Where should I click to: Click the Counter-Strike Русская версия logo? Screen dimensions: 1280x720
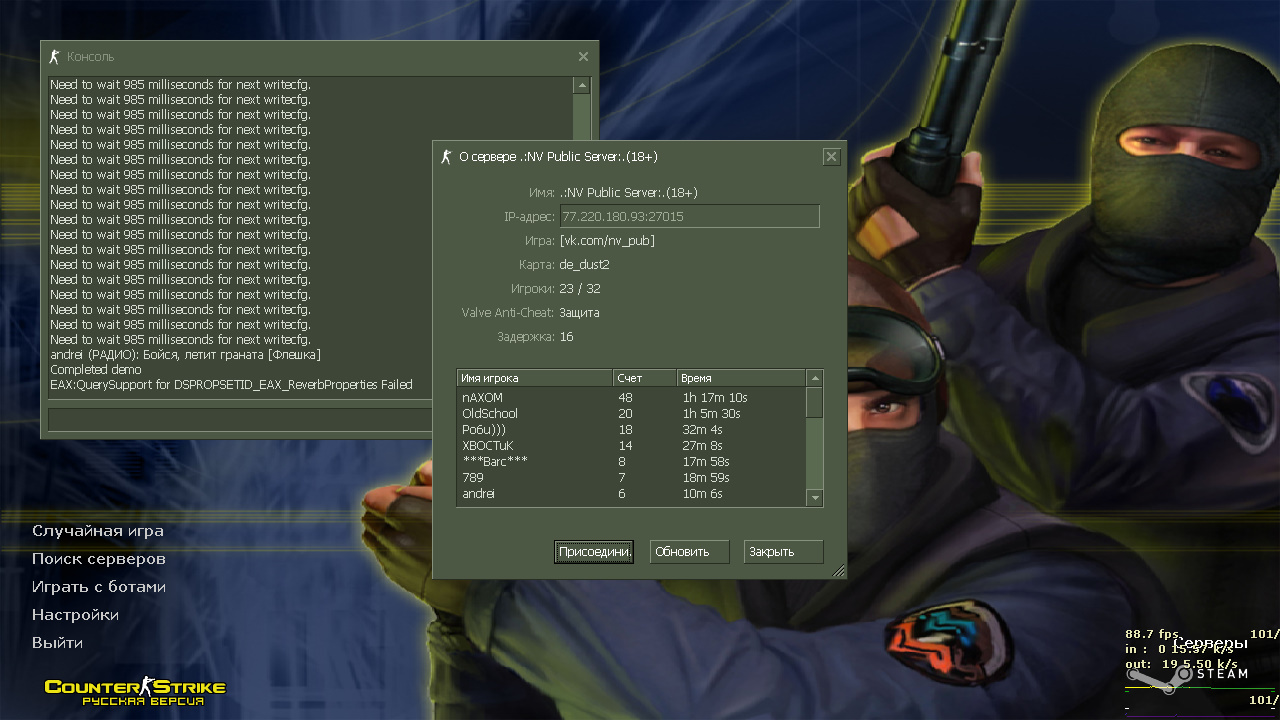(135, 693)
